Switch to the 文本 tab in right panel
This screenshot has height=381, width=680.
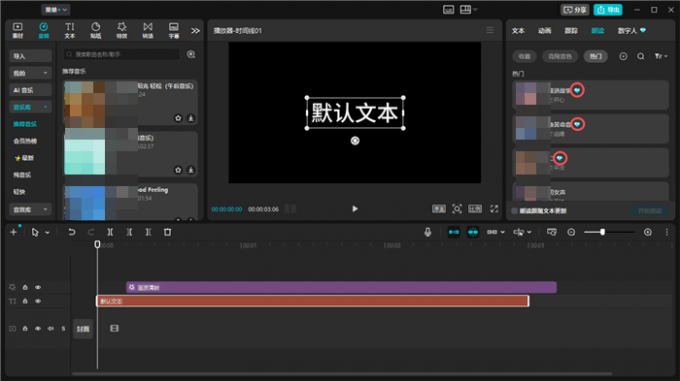[518, 31]
